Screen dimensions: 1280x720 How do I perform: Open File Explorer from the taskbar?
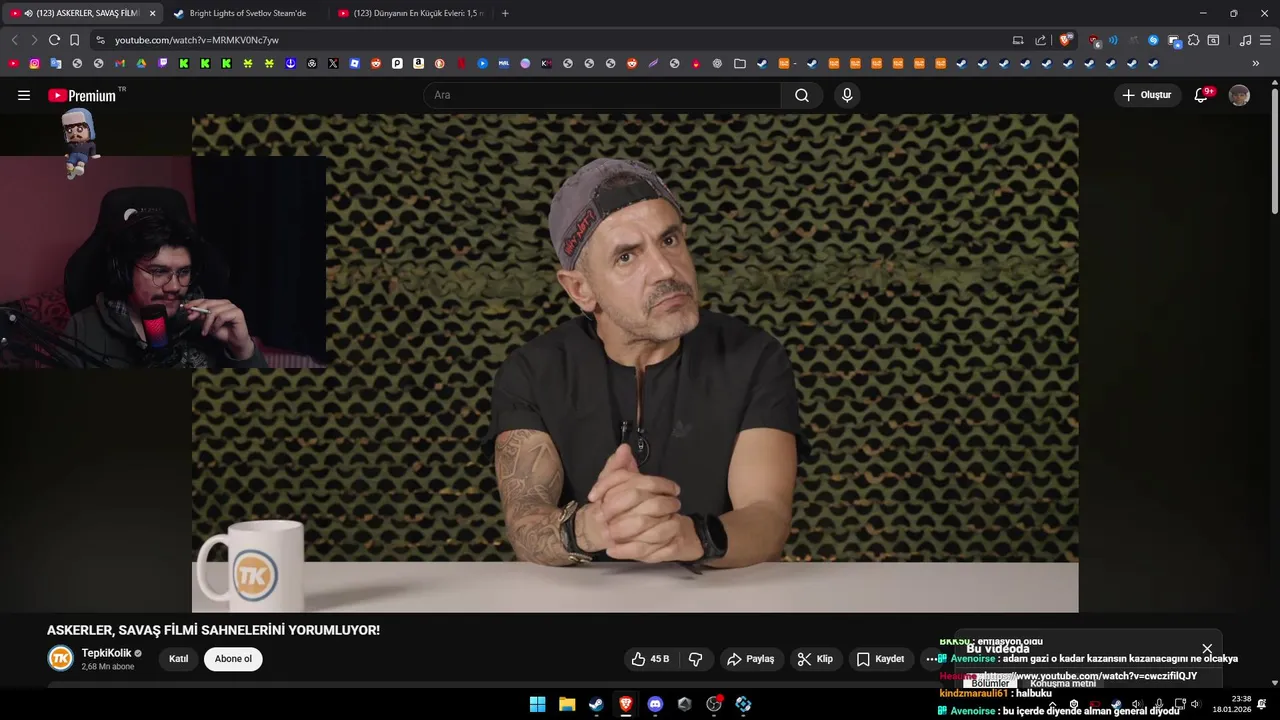click(x=567, y=704)
